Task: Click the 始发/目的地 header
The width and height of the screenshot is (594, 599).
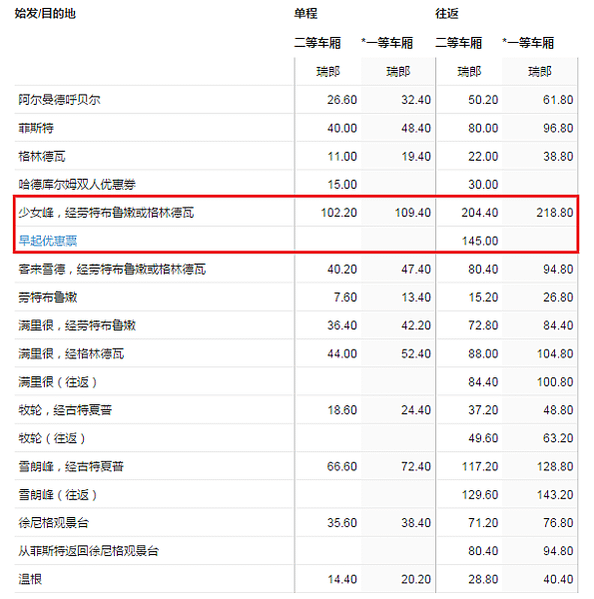Action: (x=45, y=14)
